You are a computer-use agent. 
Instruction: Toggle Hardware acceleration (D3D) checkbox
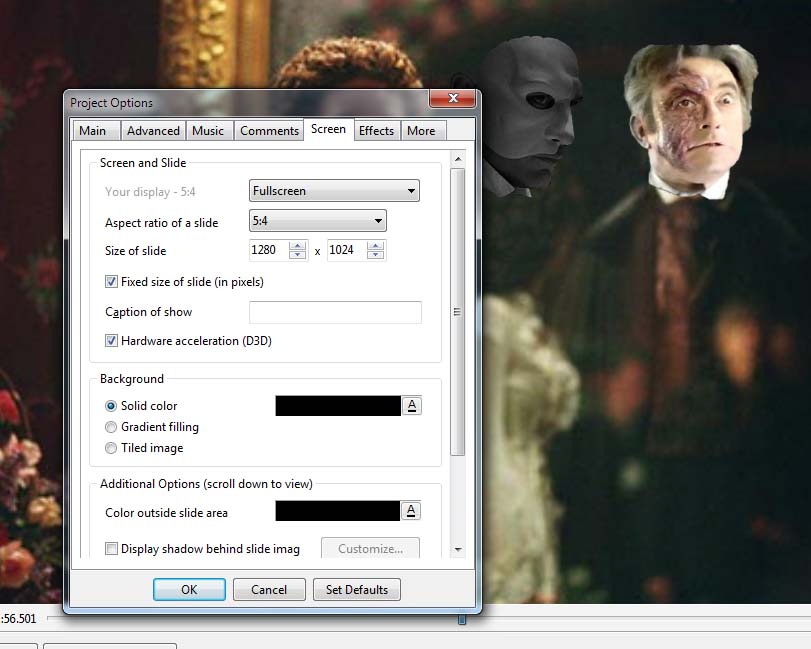tap(111, 341)
